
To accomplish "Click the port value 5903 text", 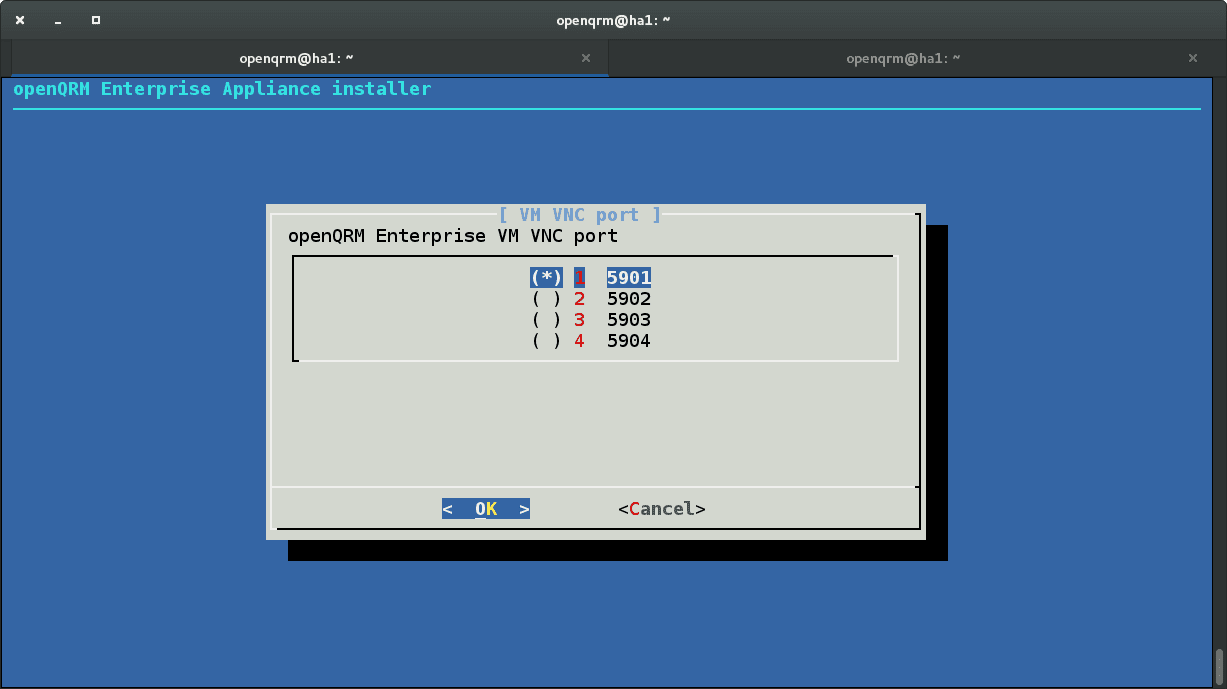I will [x=629, y=320].
